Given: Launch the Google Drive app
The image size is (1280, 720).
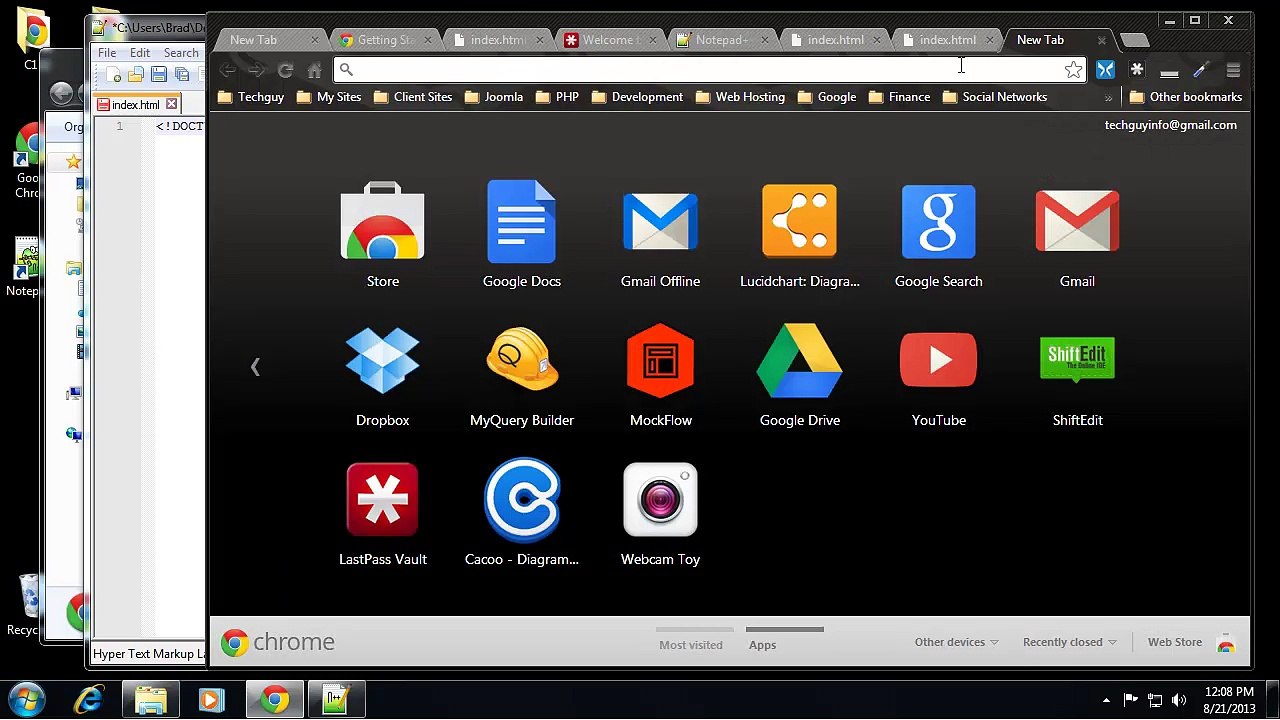Looking at the screenshot, I should point(799,375).
